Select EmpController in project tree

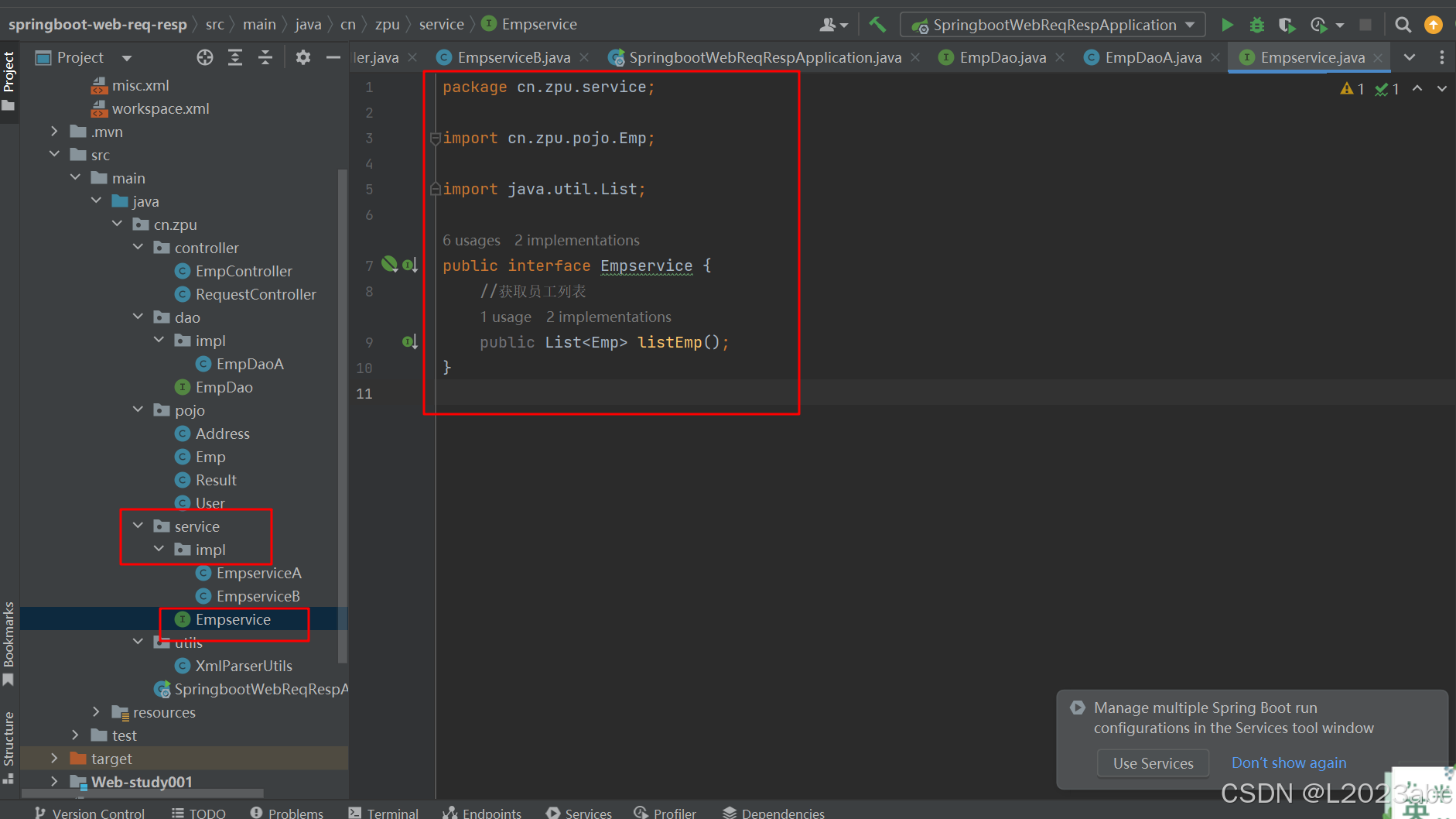coord(244,271)
